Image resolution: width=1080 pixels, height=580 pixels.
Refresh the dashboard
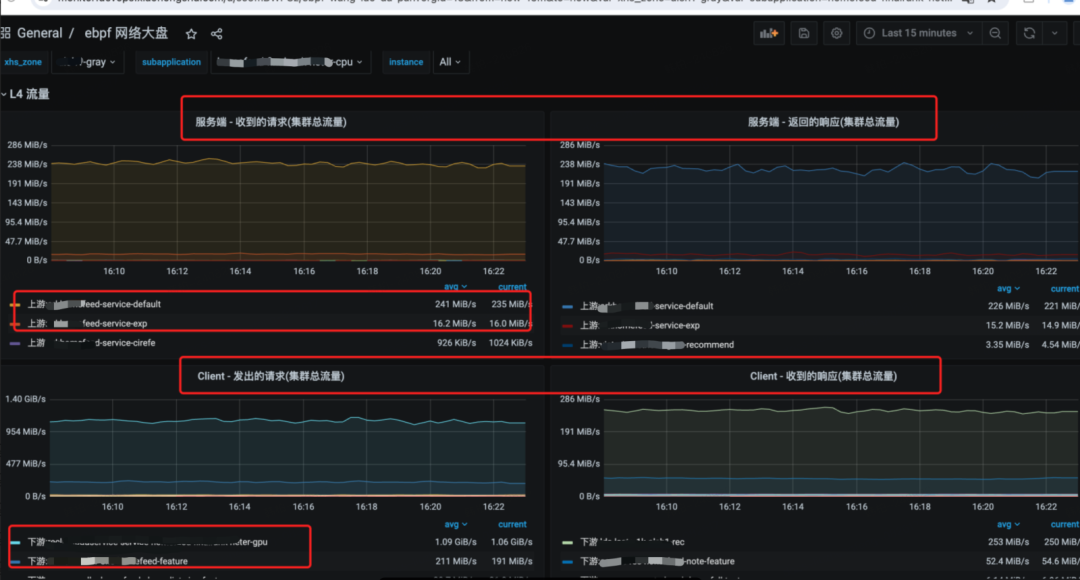pyautogui.click(x=1029, y=33)
